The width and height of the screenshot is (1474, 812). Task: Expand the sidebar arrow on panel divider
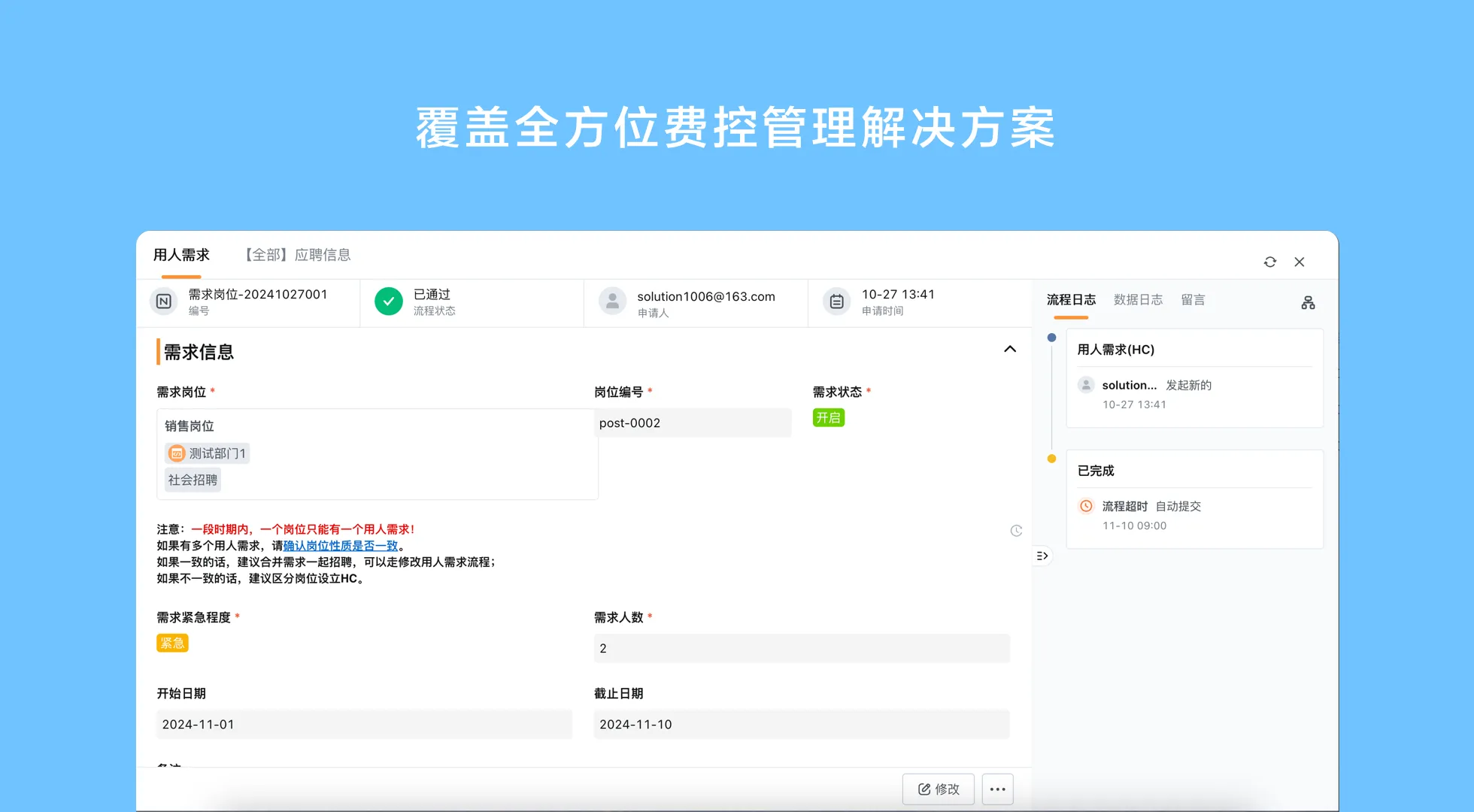[x=1042, y=556]
